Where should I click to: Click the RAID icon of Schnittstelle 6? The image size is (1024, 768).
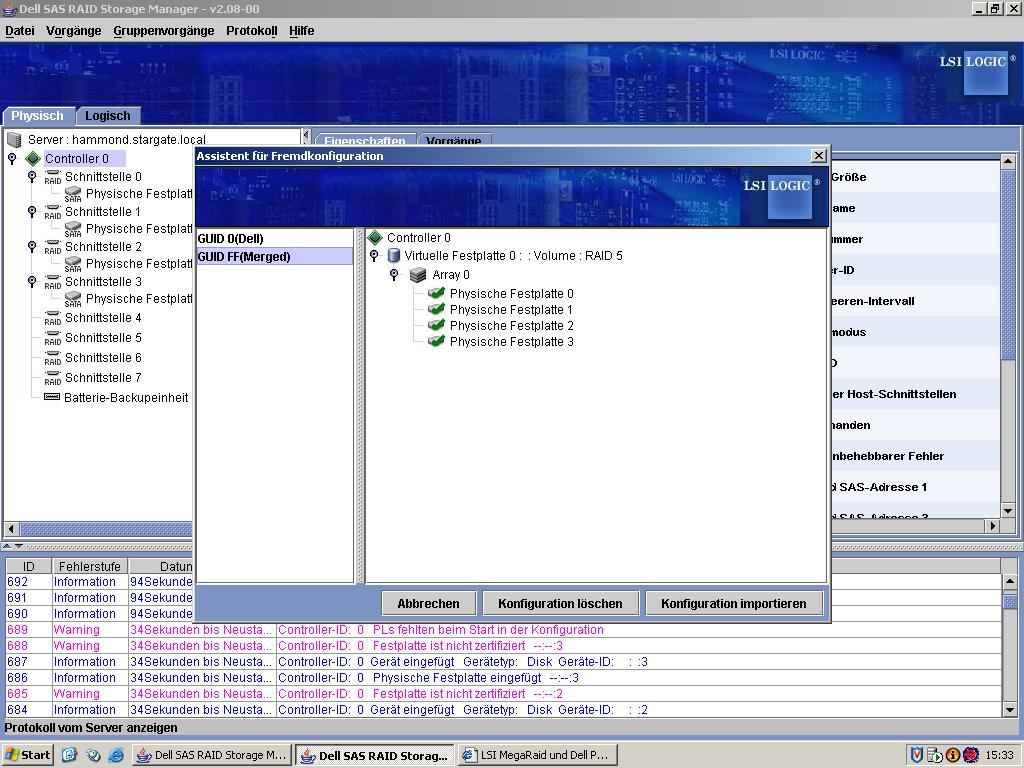[x=53, y=358]
